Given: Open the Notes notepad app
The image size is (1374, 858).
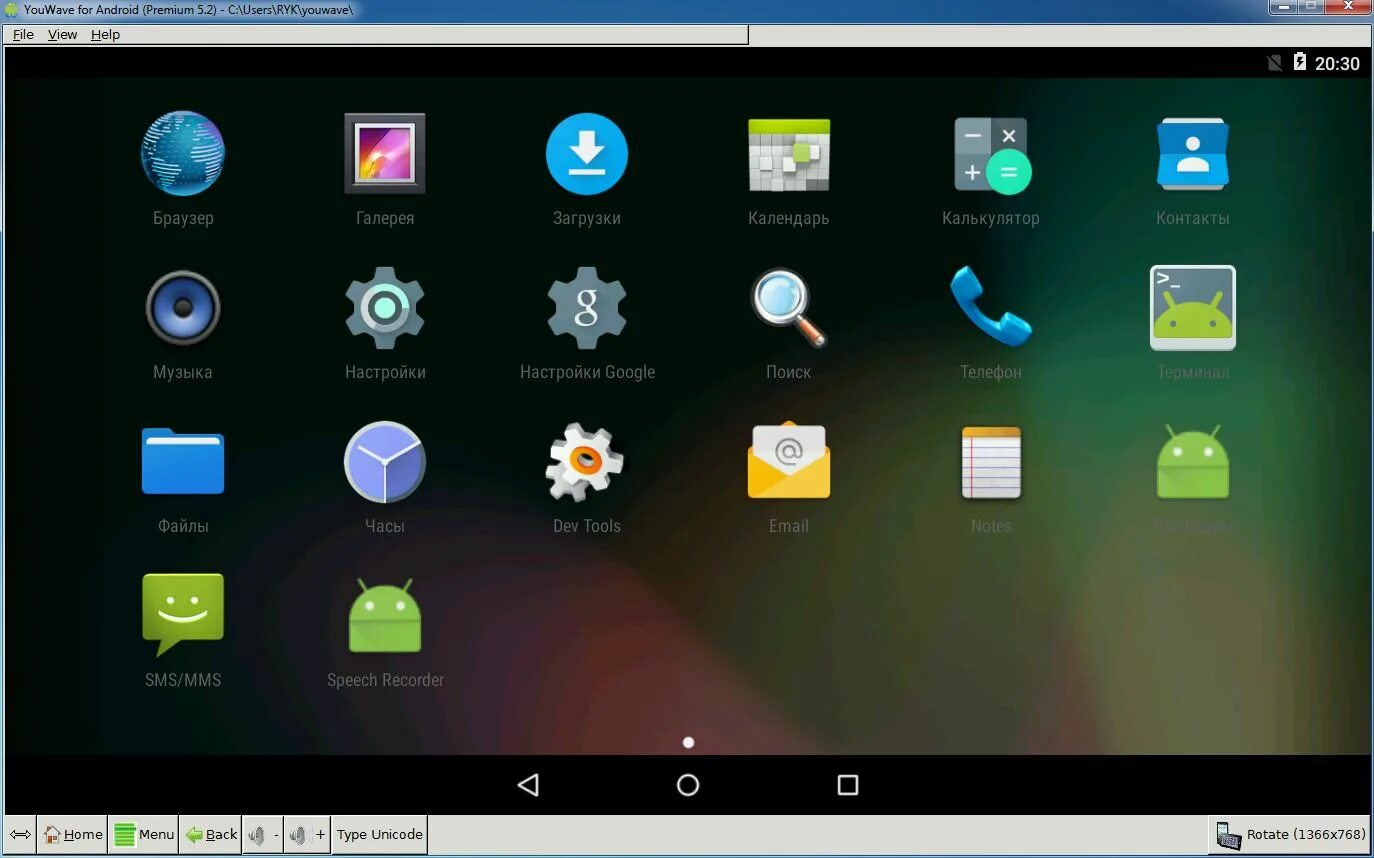Looking at the screenshot, I should [991, 462].
